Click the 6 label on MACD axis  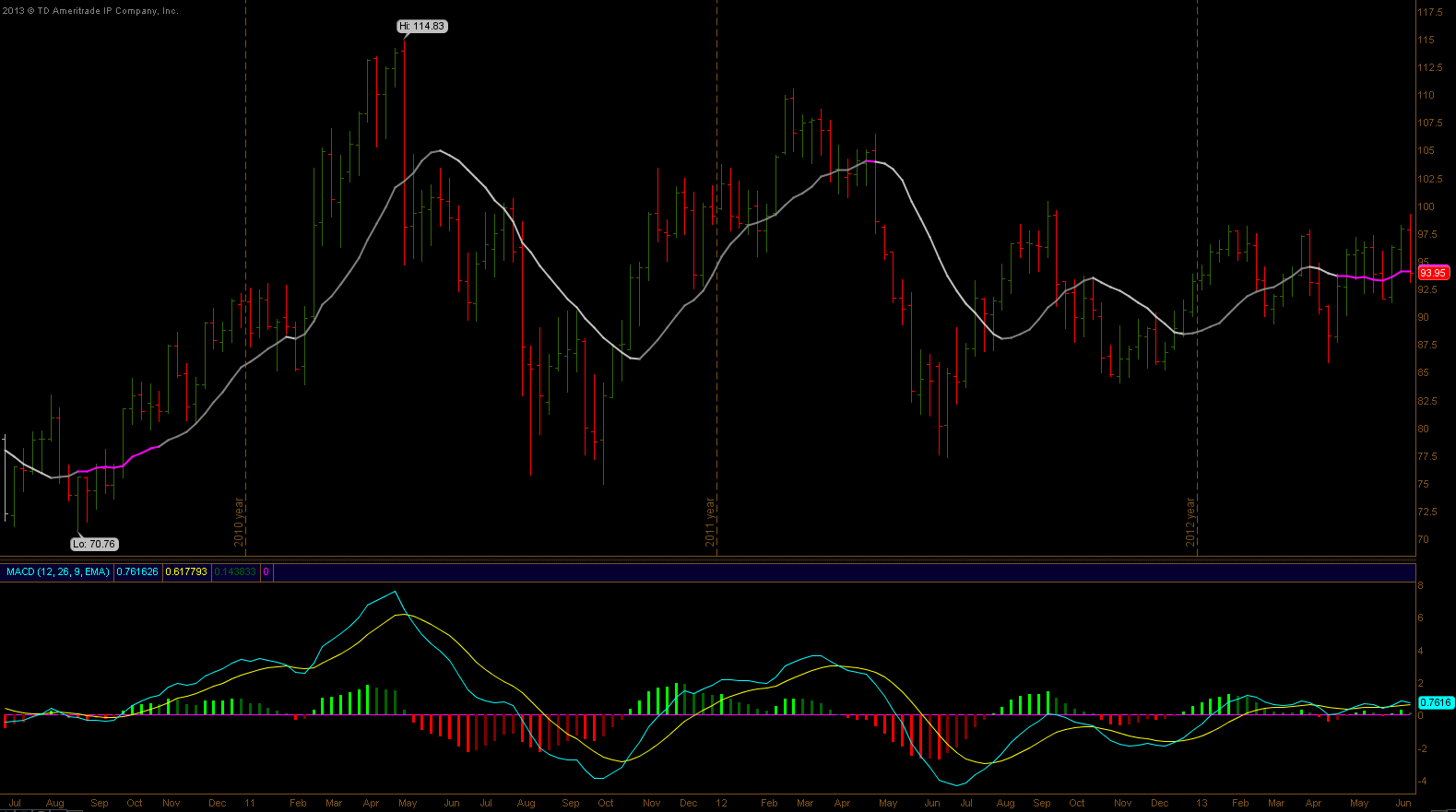(x=1421, y=618)
